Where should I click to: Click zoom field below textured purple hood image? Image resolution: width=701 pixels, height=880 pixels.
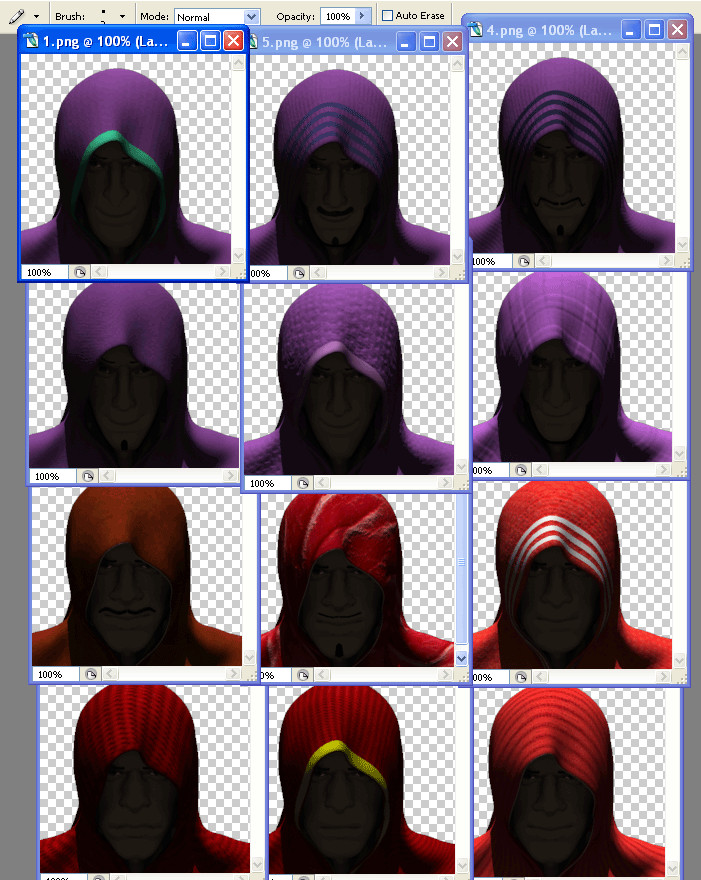pos(268,483)
